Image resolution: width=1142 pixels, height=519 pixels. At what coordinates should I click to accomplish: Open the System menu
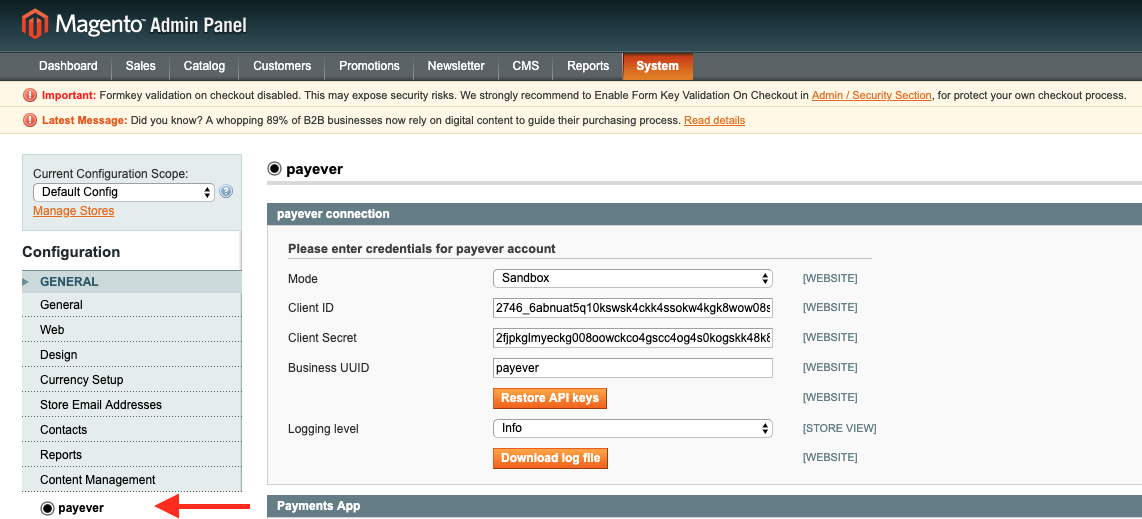pyautogui.click(x=658, y=66)
